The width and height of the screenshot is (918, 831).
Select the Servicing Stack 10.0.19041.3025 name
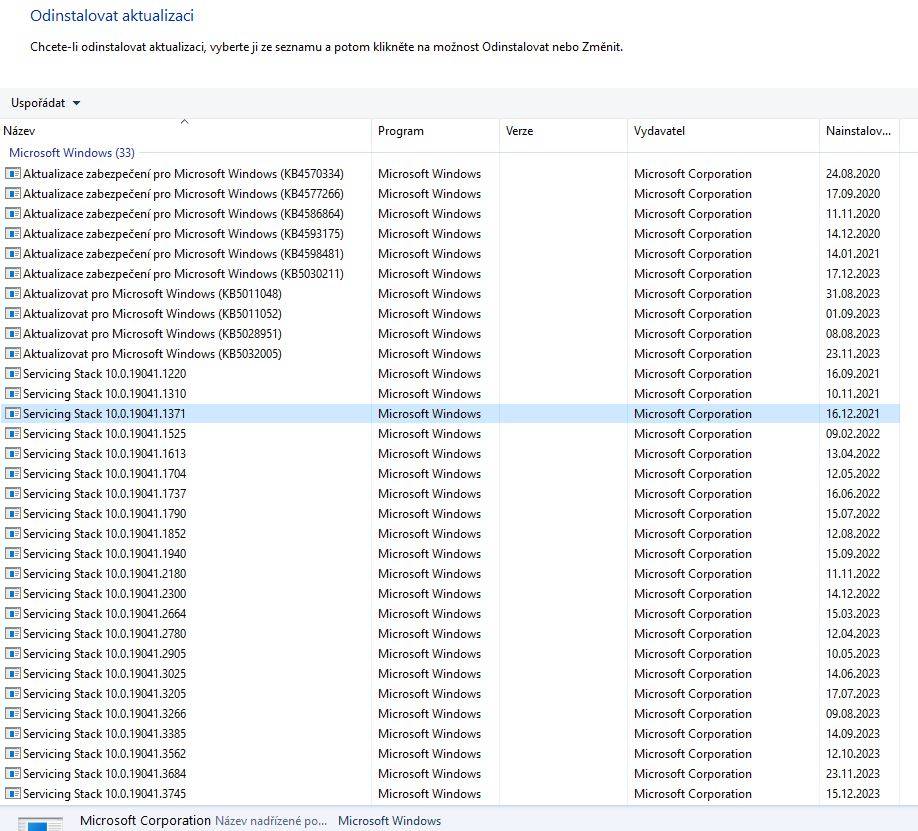[x=104, y=673]
